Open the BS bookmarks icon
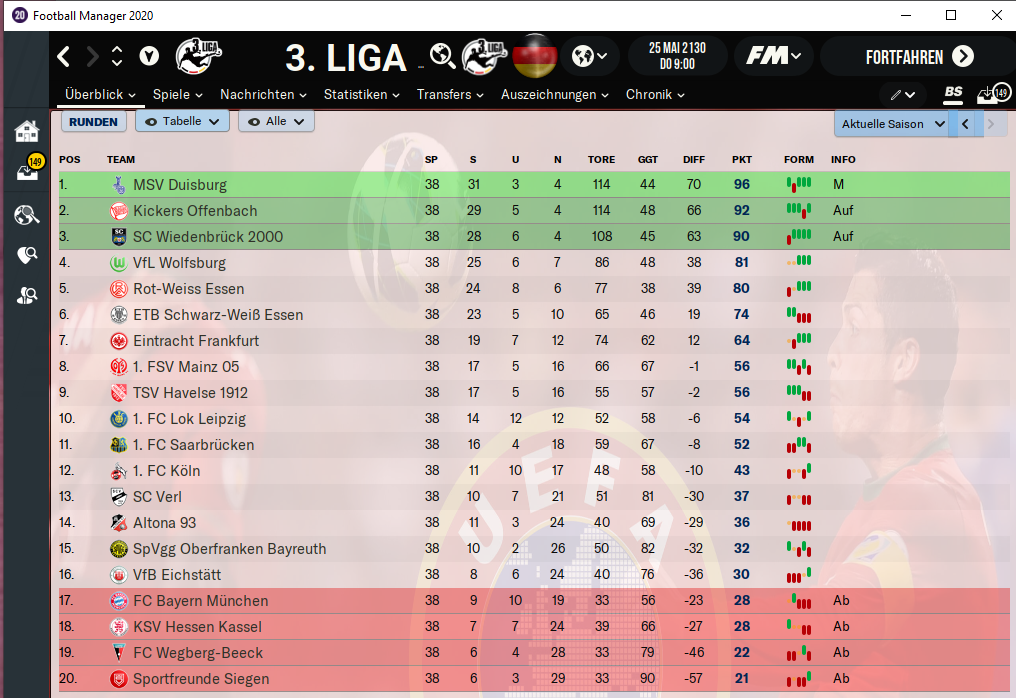This screenshot has width=1016, height=698. coord(953,94)
